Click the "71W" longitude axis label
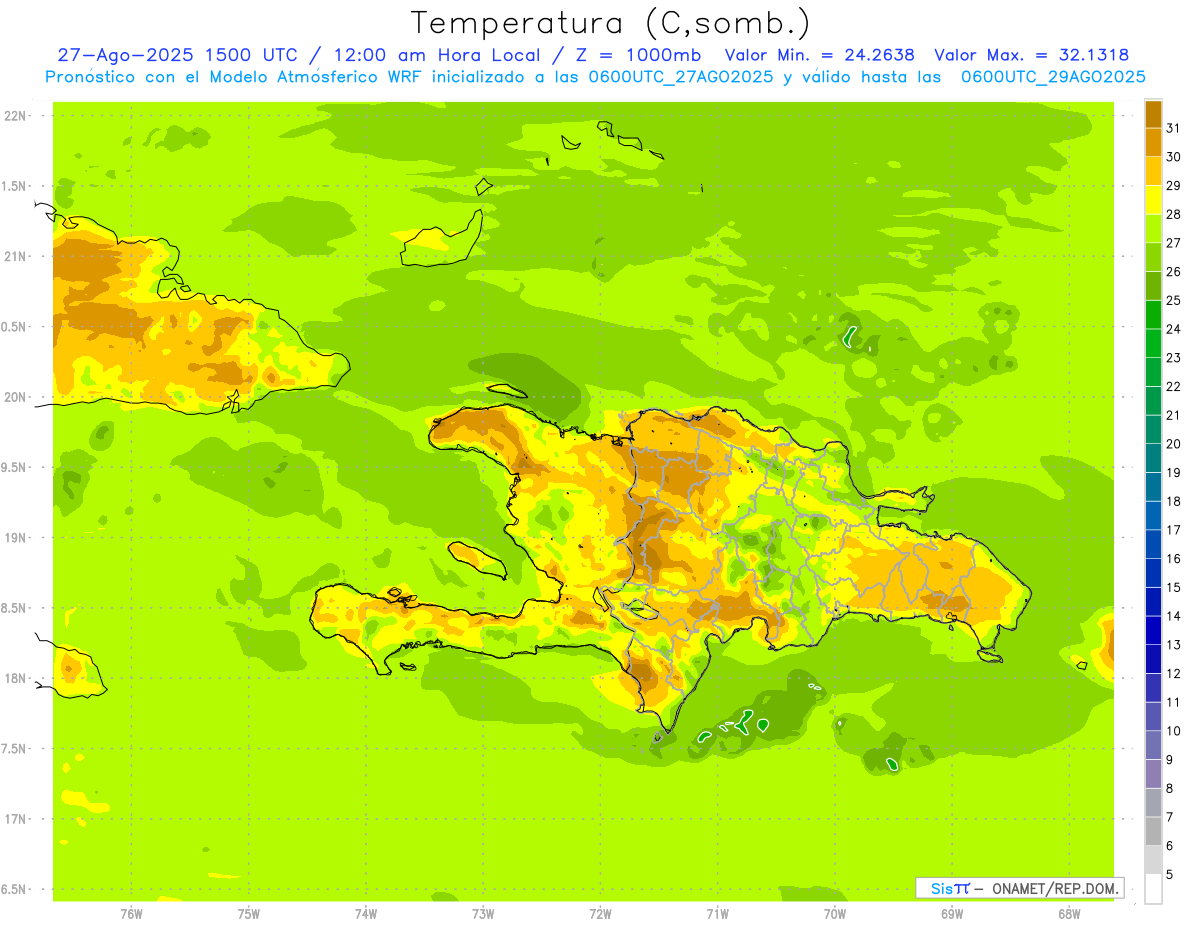 (717, 914)
